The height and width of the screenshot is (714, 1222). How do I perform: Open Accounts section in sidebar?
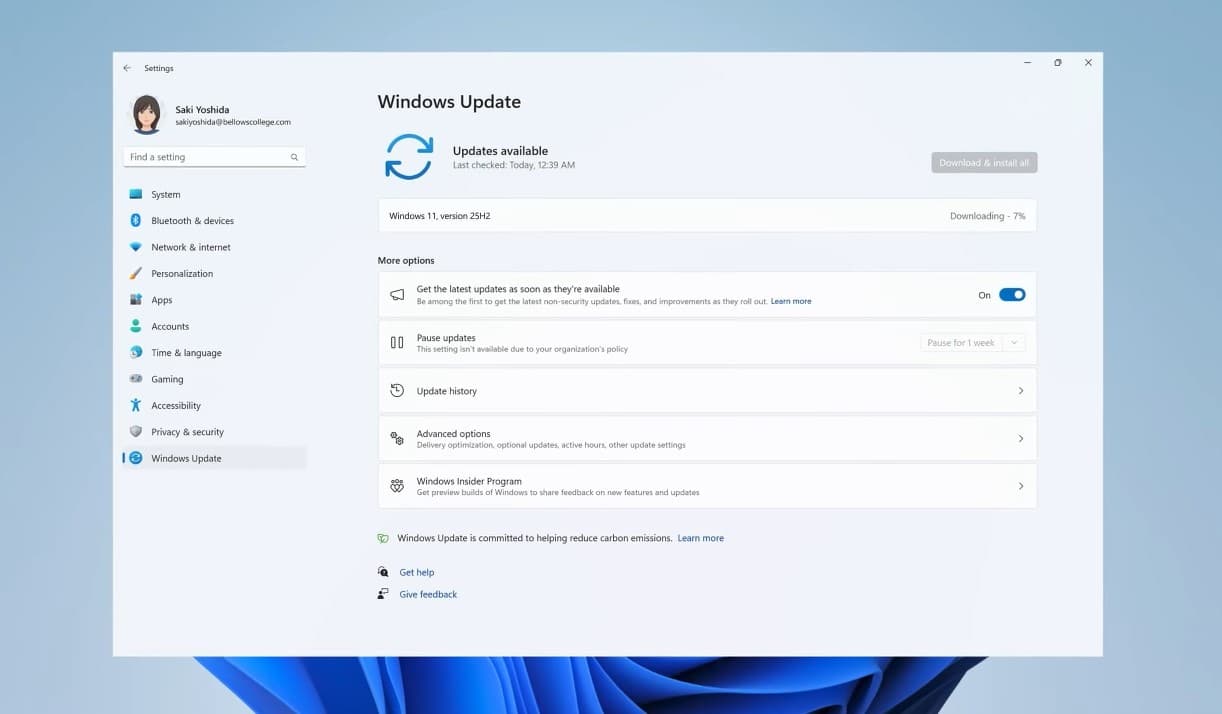click(x=170, y=326)
